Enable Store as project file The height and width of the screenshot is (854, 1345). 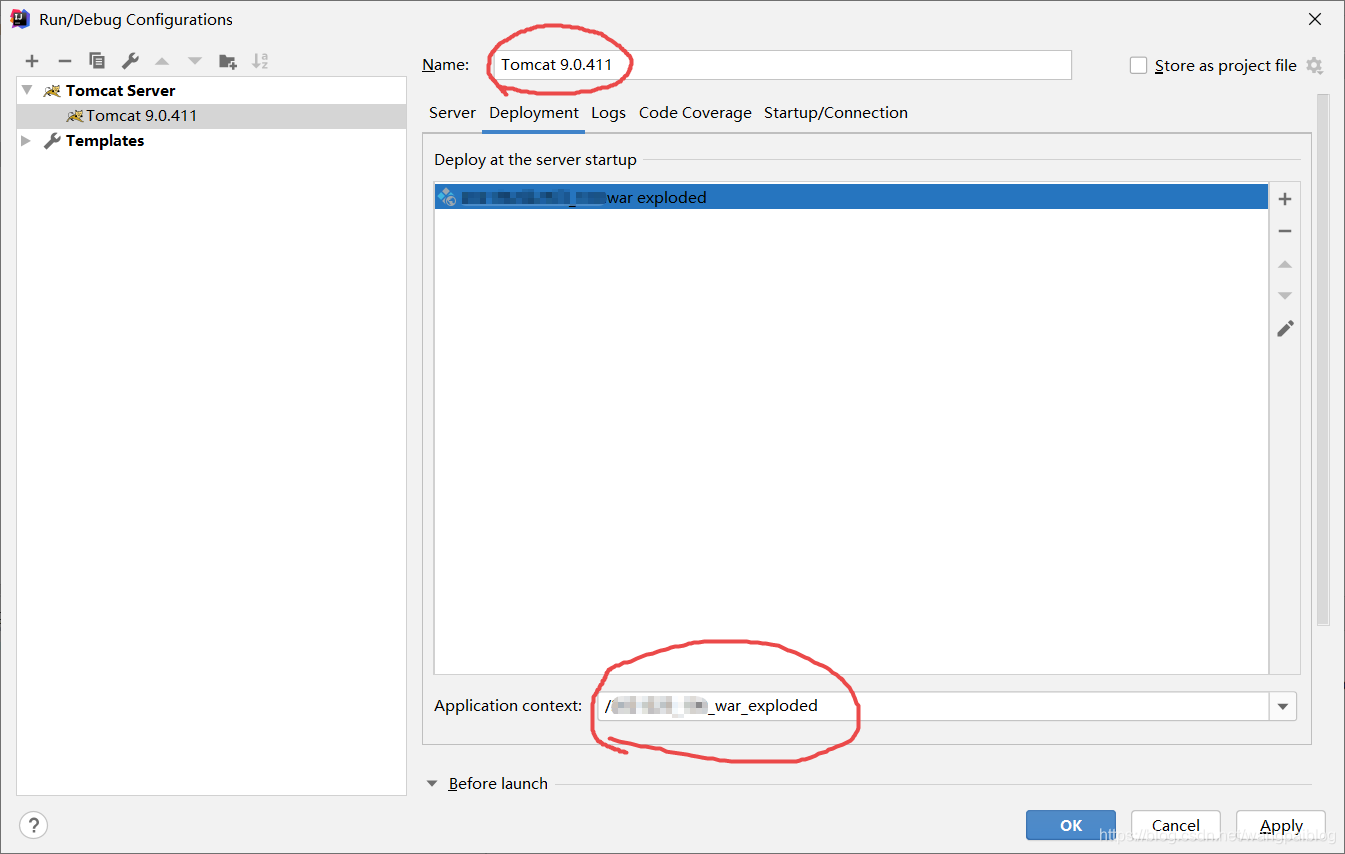1138,65
